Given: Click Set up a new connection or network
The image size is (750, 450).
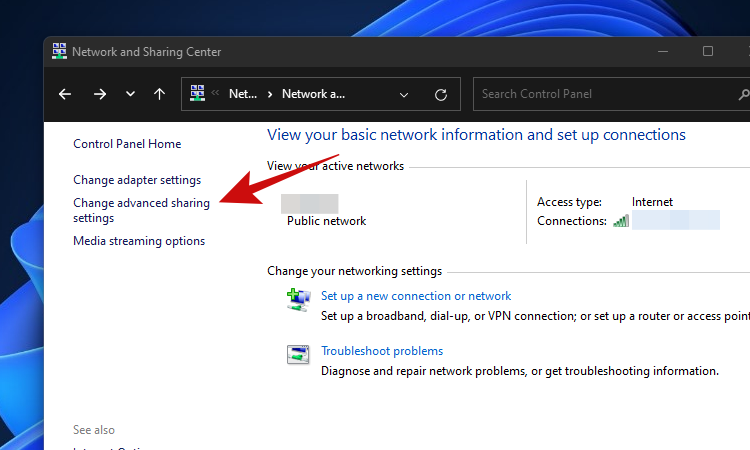Looking at the screenshot, I should coord(416,296).
